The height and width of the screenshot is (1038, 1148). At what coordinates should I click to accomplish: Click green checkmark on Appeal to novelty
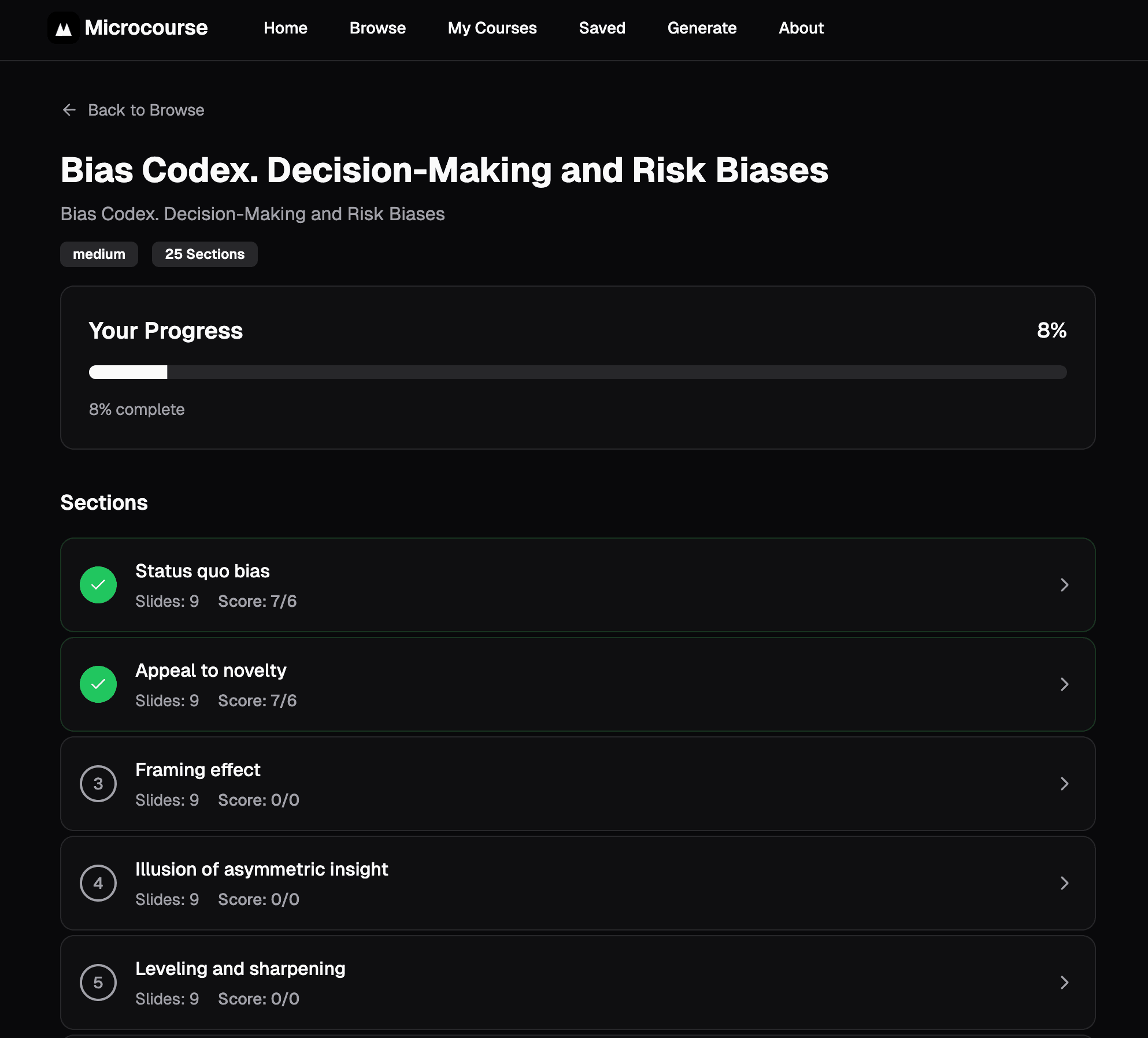tap(98, 684)
